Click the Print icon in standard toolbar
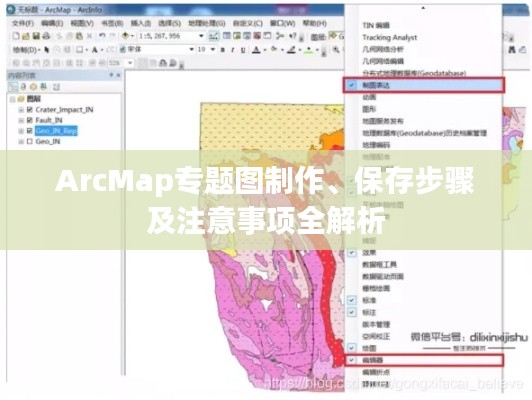 click(46, 36)
